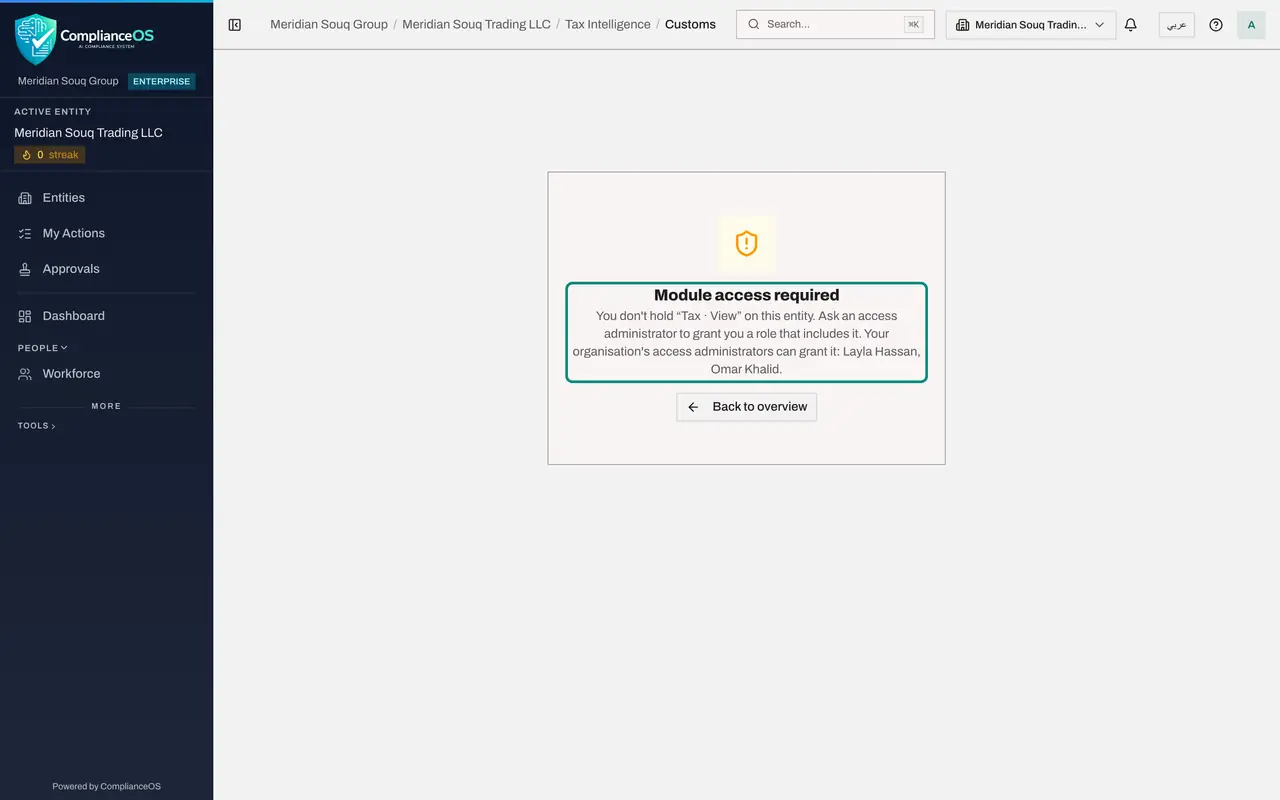
Task: Click the help question mark icon
Action: [x=1216, y=25]
